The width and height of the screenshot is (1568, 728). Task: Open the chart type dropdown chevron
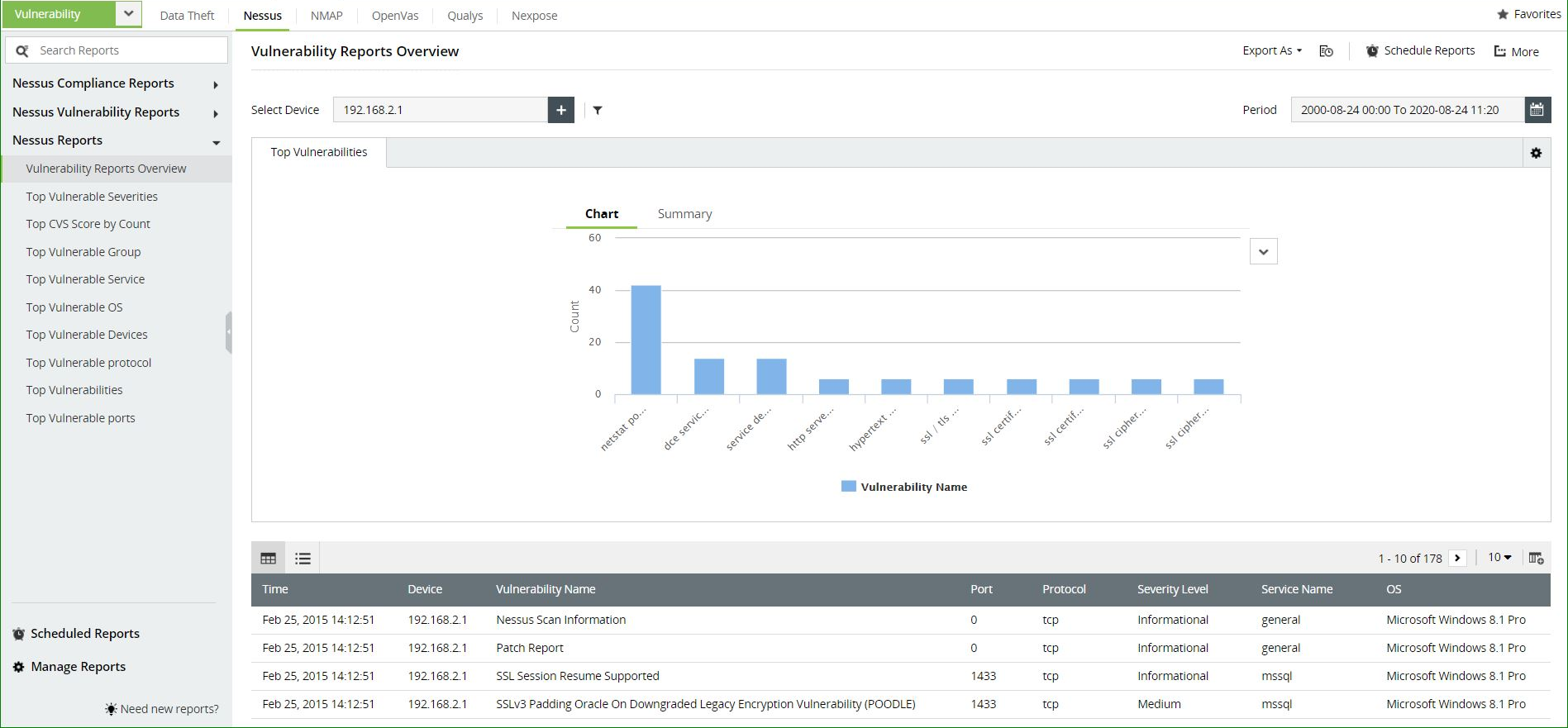(1264, 252)
